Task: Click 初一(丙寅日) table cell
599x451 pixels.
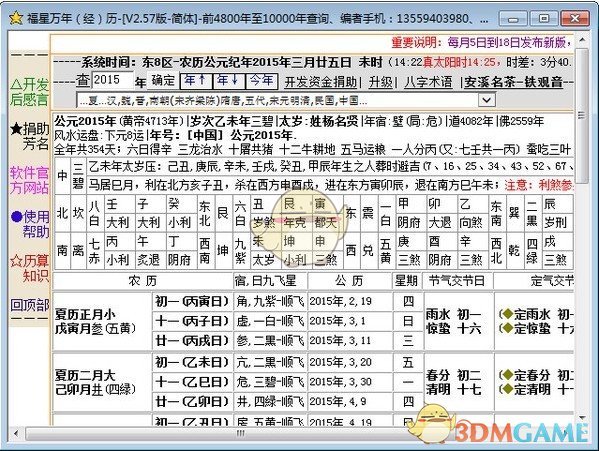Action: [x=192, y=302]
